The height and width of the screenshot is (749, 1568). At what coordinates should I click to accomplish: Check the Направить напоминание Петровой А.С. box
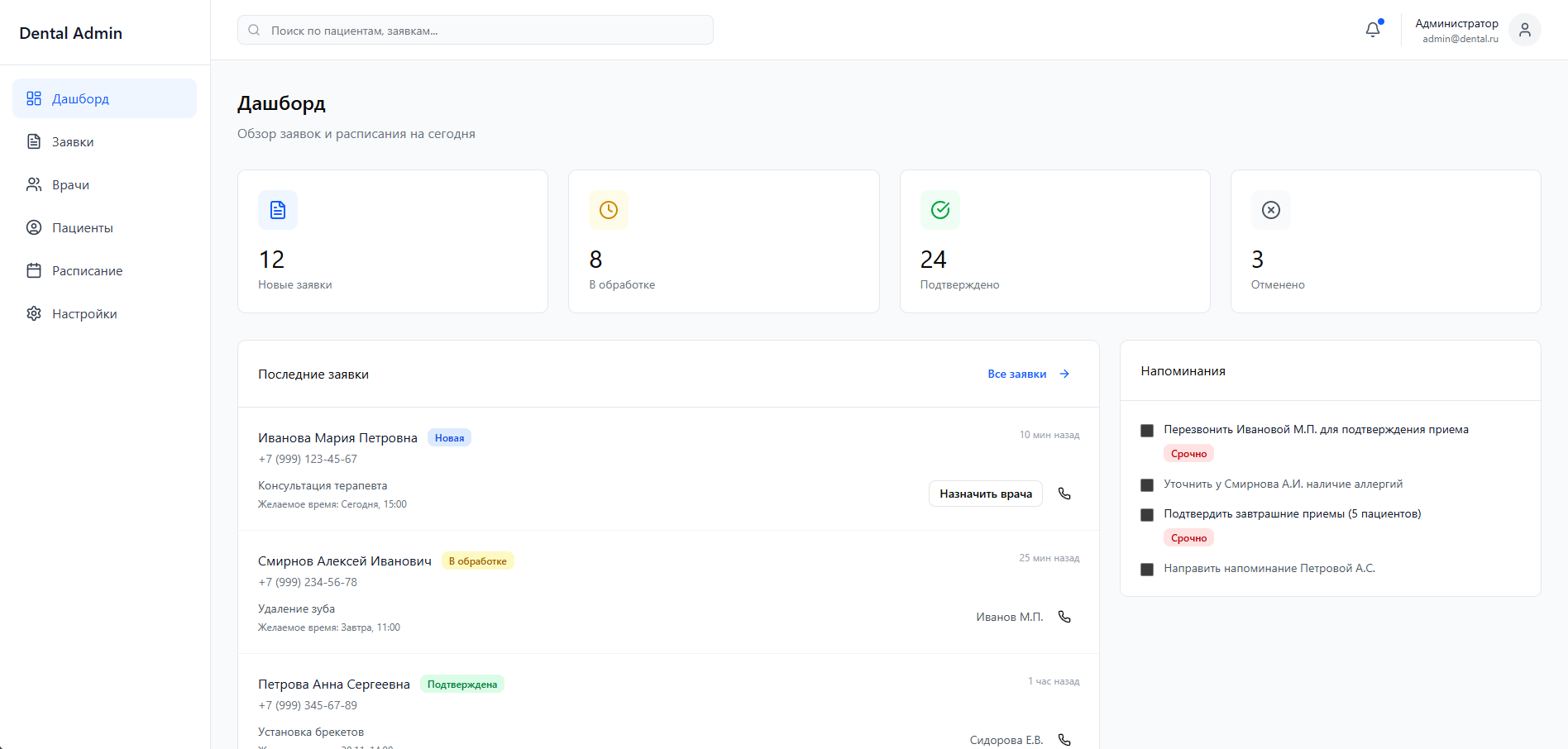click(1147, 570)
